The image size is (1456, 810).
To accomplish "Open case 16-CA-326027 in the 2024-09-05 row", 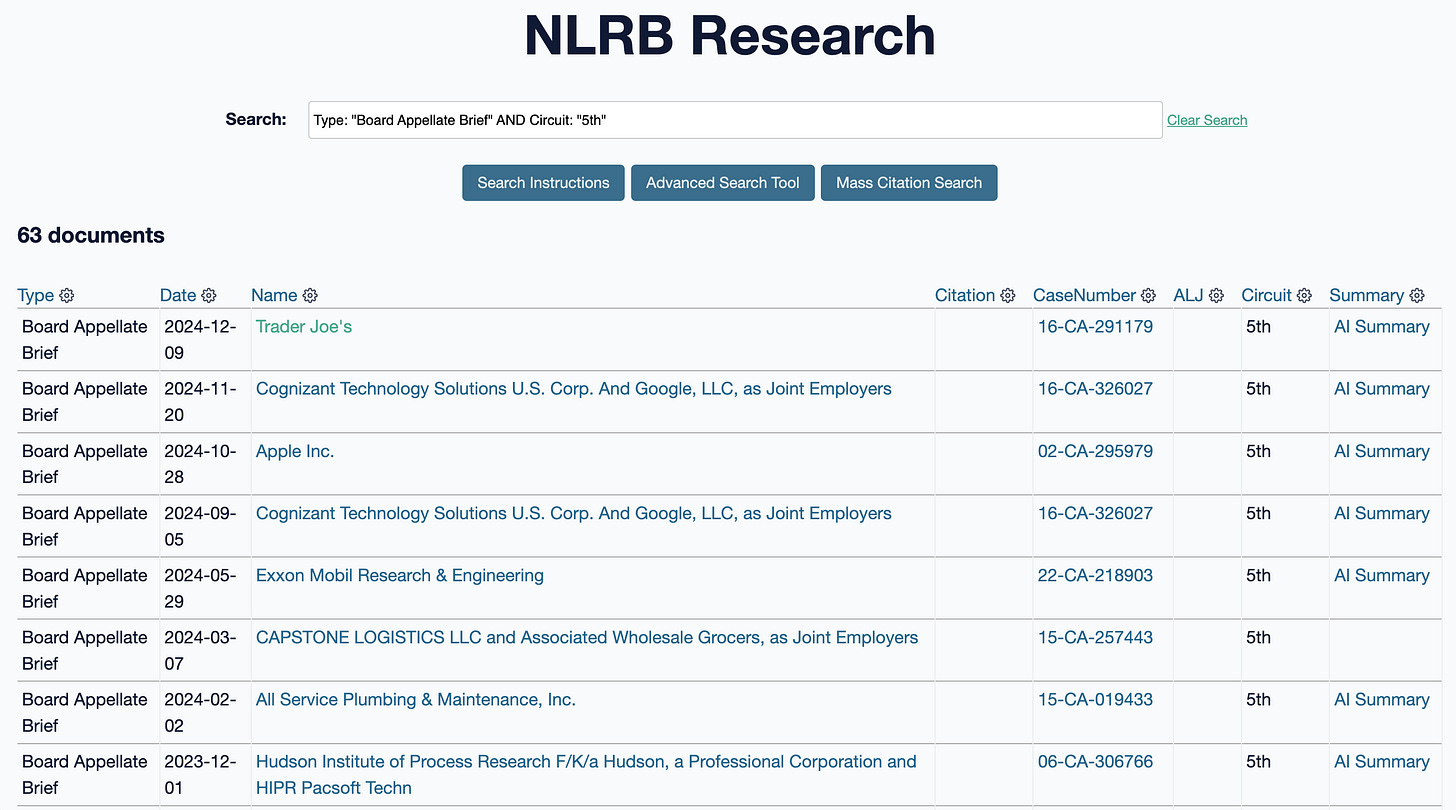I will [x=1095, y=513].
